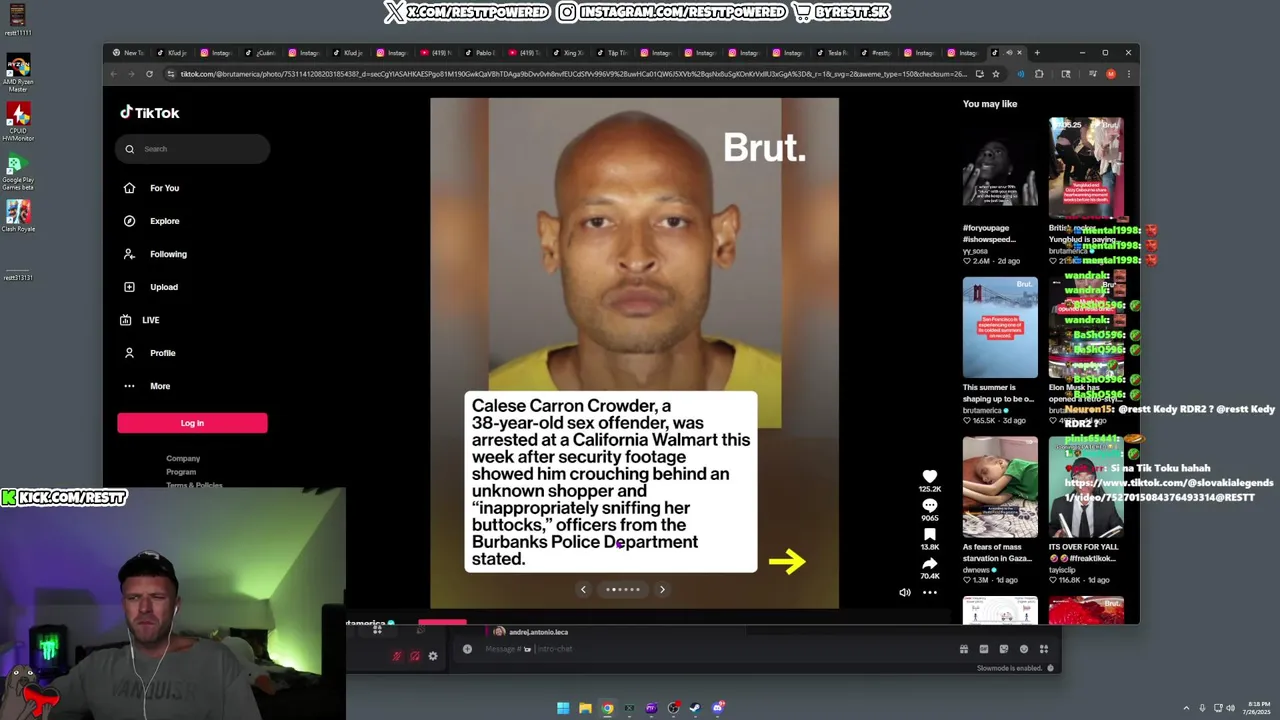Viewport: 1280px width, 720px height.
Task: Toggle Discord microphone mute
Action: click(397, 656)
